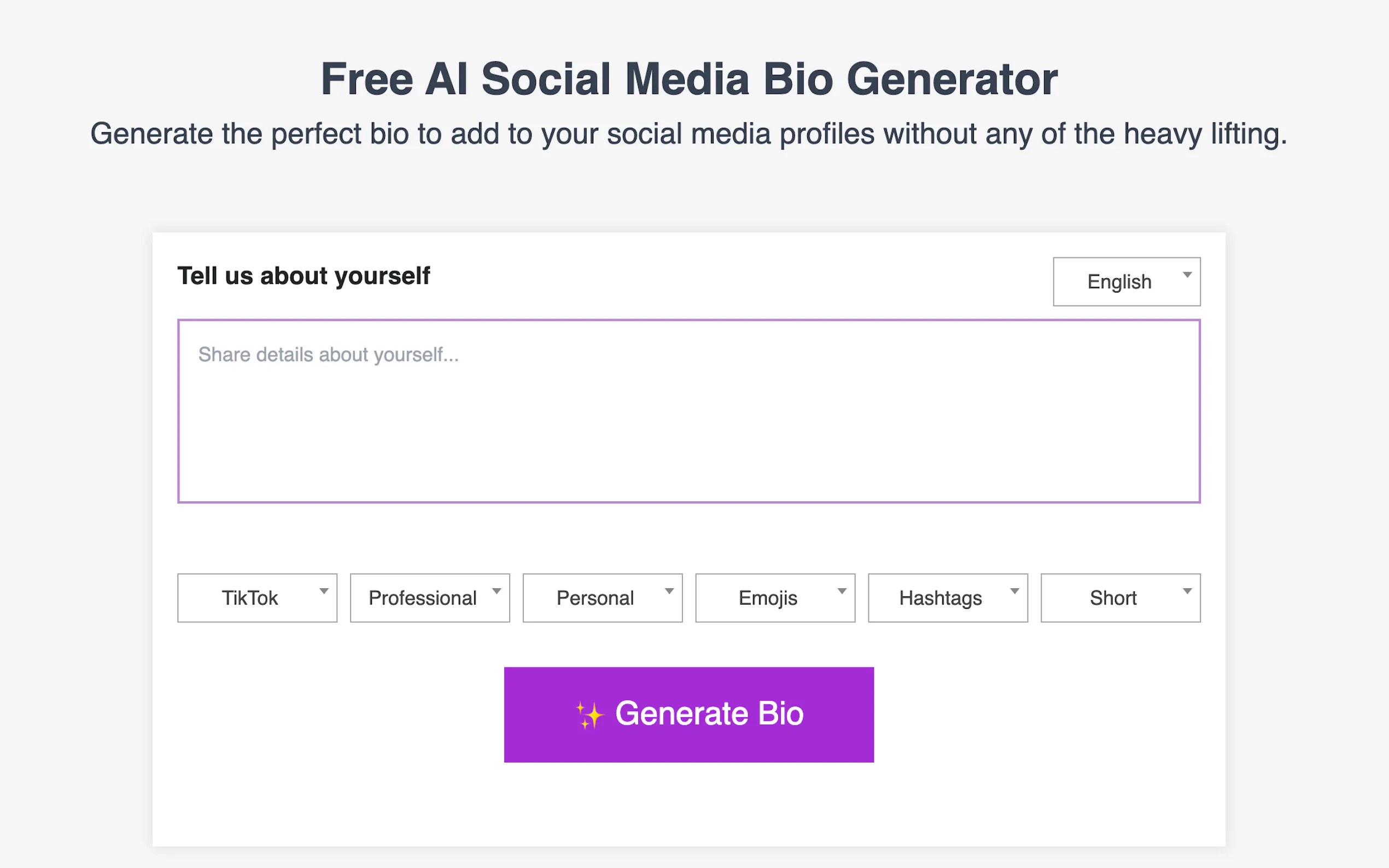Open the Professional tone dropdown
The height and width of the screenshot is (868, 1389).
click(429, 597)
